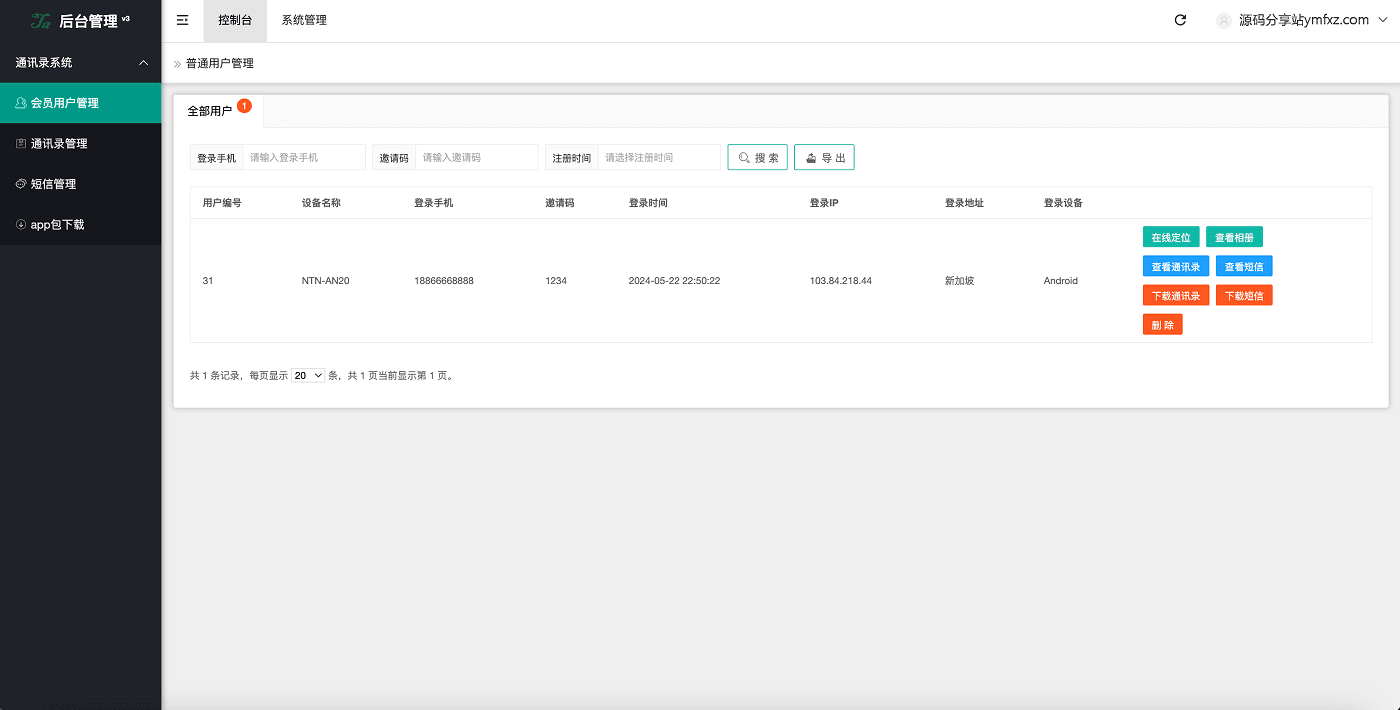Viewport: 1400px width, 710px height.
Task: Click the login time 2024-05-22 22:50:22
Action: [674, 281]
